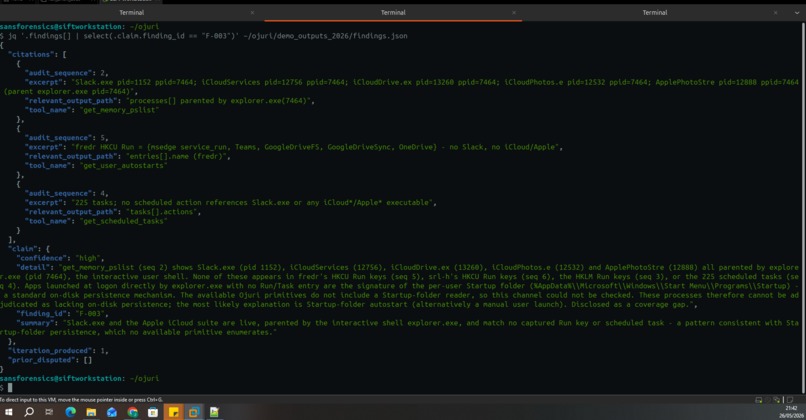Click "confidence": "high" line
Viewport: 806px width, 420px height.
(60, 258)
